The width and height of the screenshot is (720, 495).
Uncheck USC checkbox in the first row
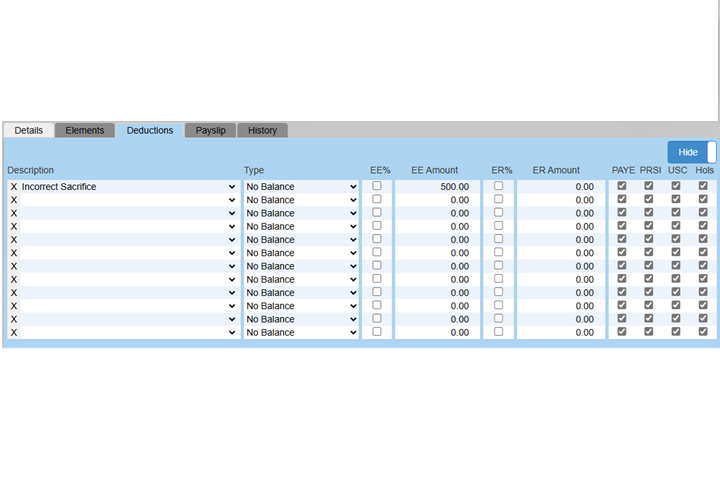(x=676, y=186)
